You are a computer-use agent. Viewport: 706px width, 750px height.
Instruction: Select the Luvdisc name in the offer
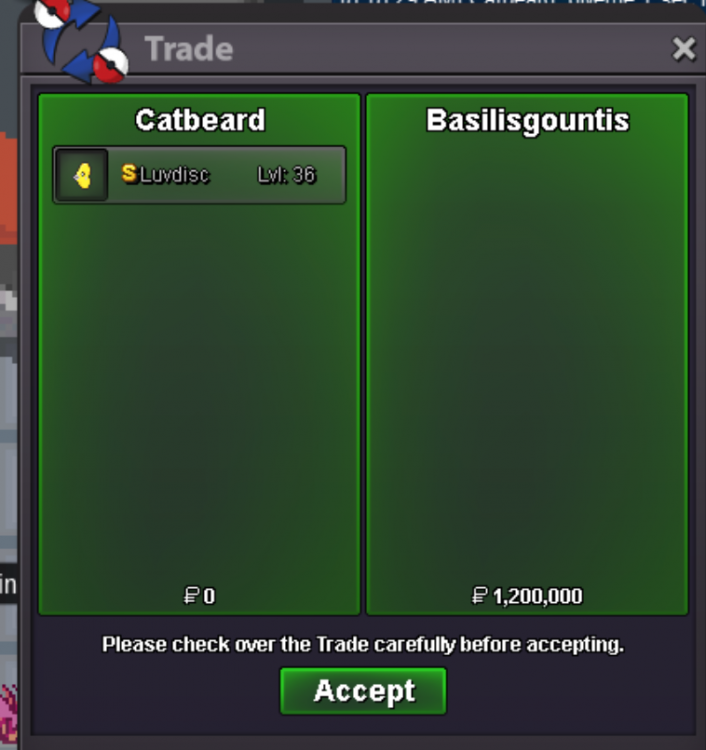(175, 175)
